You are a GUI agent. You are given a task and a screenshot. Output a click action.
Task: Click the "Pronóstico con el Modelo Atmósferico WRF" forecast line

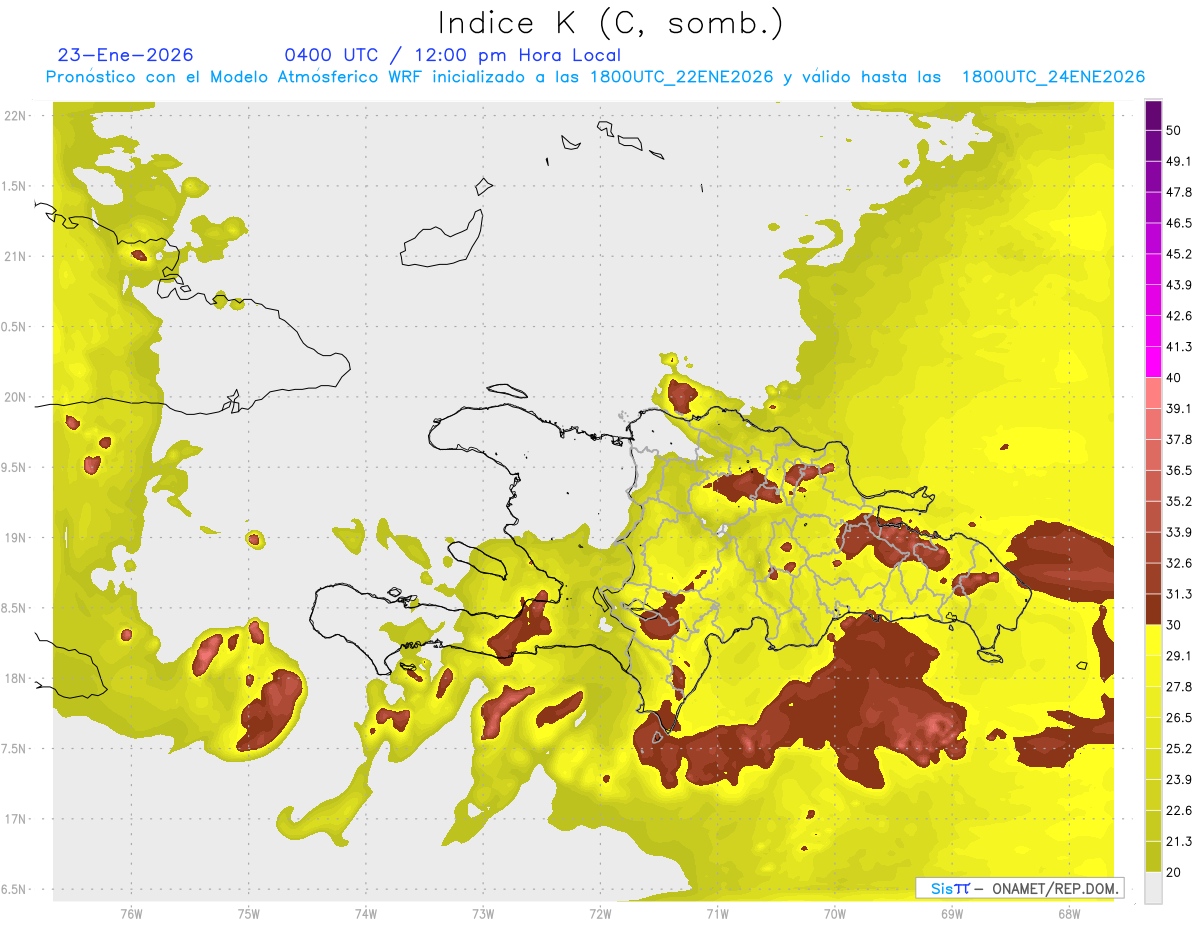point(594,77)
